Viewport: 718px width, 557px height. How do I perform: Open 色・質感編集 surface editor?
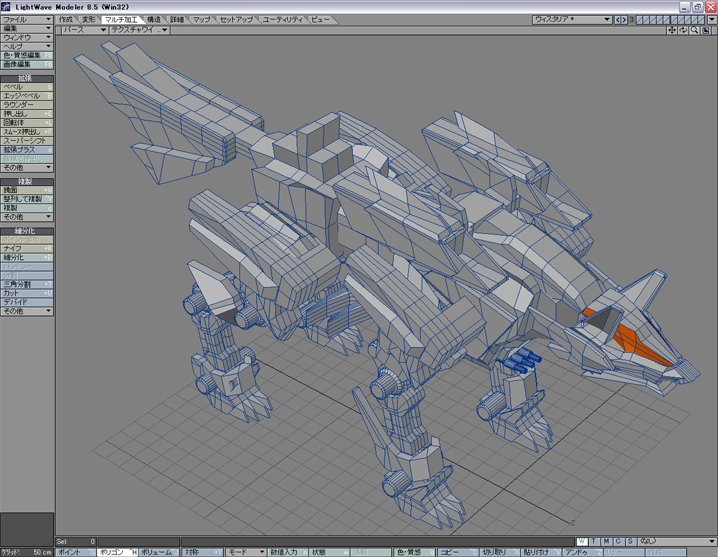point(27,55)
